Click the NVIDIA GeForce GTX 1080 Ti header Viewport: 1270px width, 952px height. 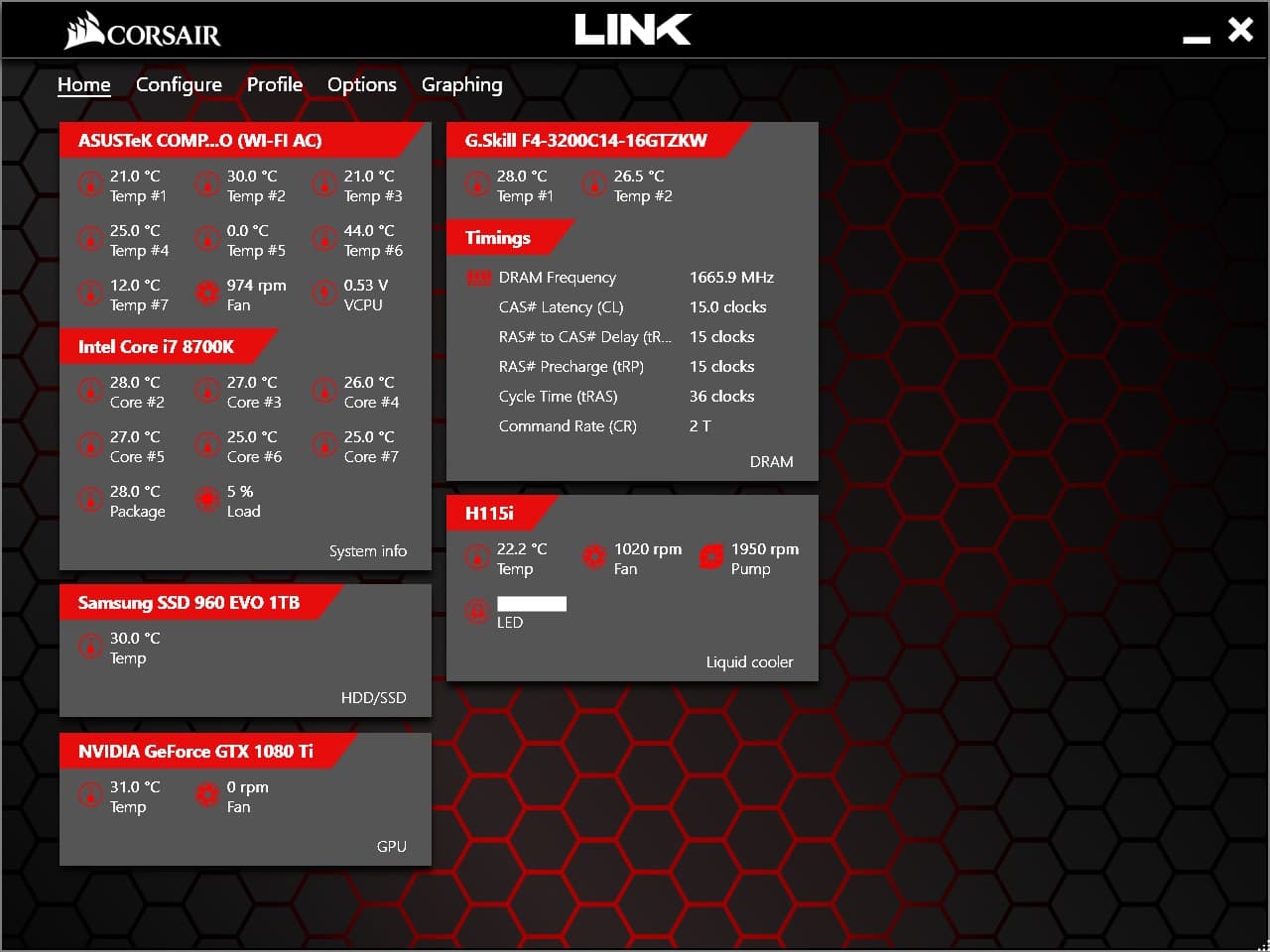tap(208, 752)
